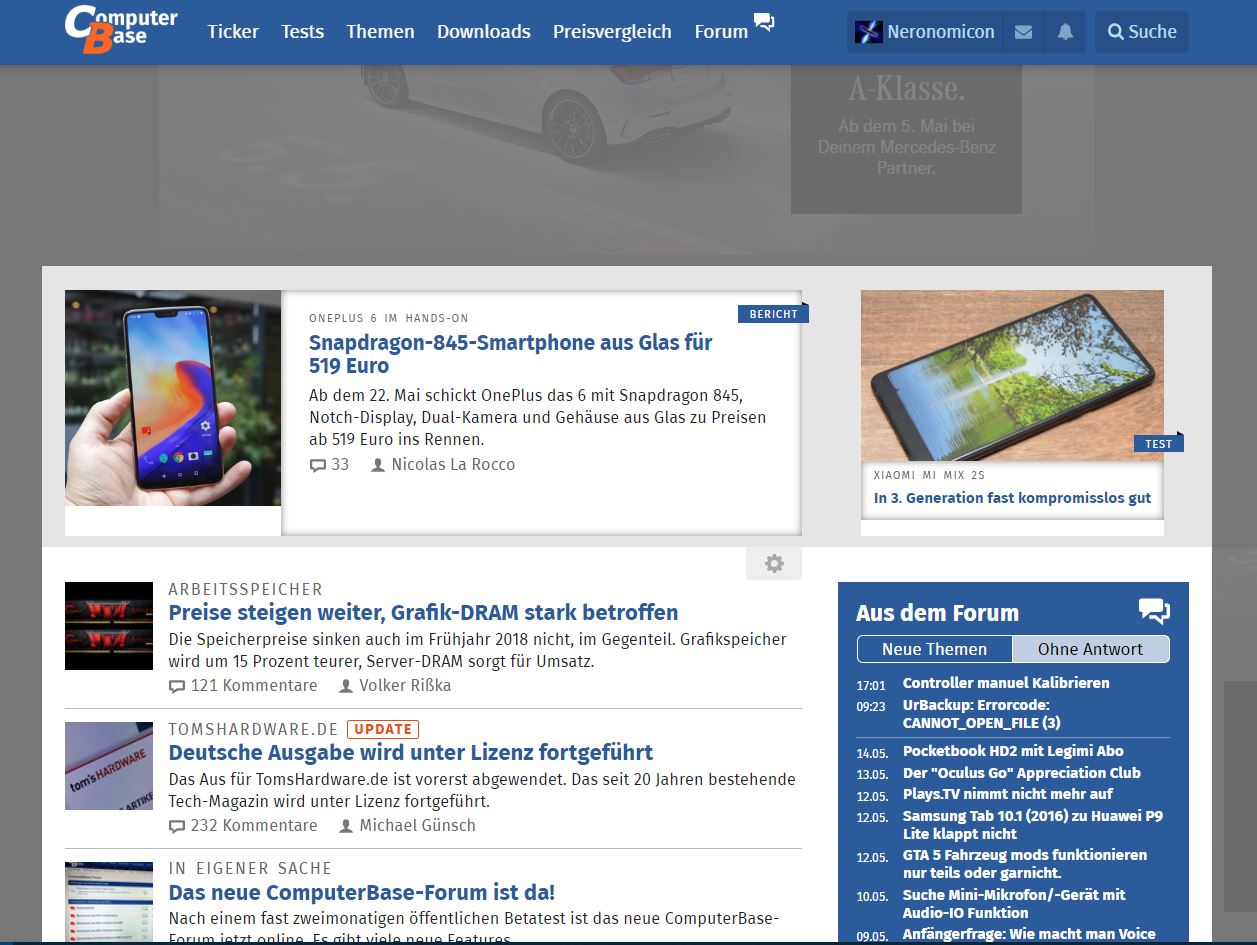
Task: Click the Aus dem Forum heading
Action: tap(937, 613)
